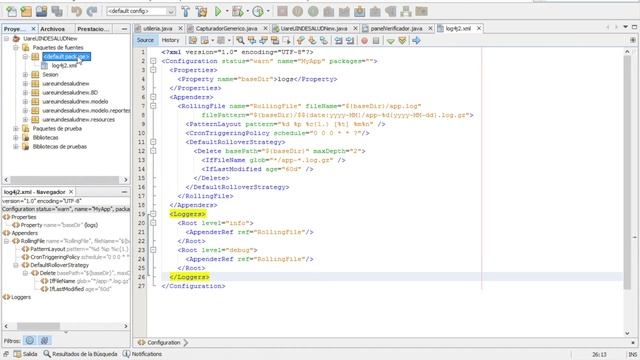Screen dimensions: 640x360
Task: Switch to the CapturadorGenerico.java tab
Action: coord(227,29)
